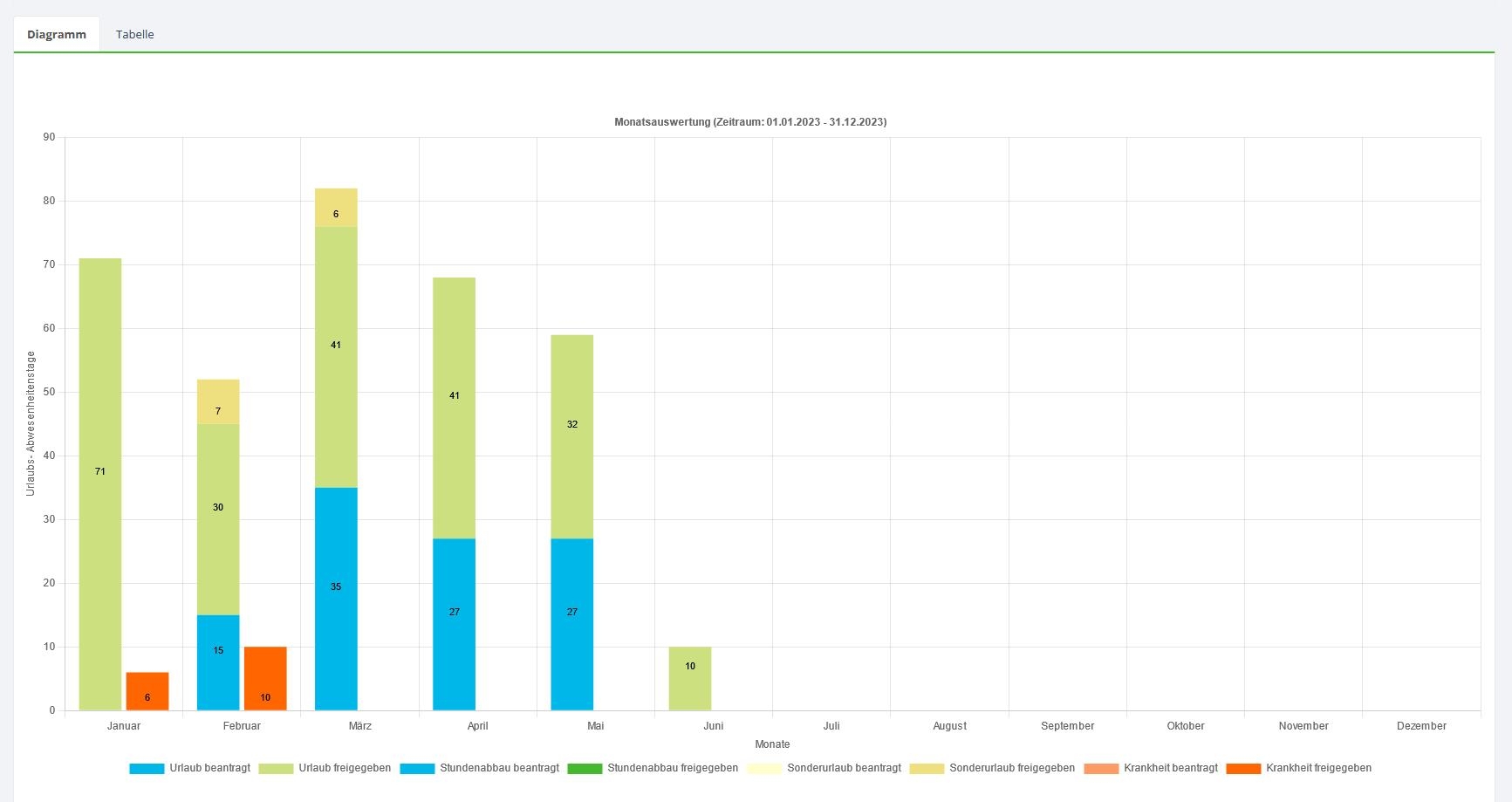Toggle Urlaub freigegeben legend swatch
Screen dimensions: 1512x802
pos(276,769)
